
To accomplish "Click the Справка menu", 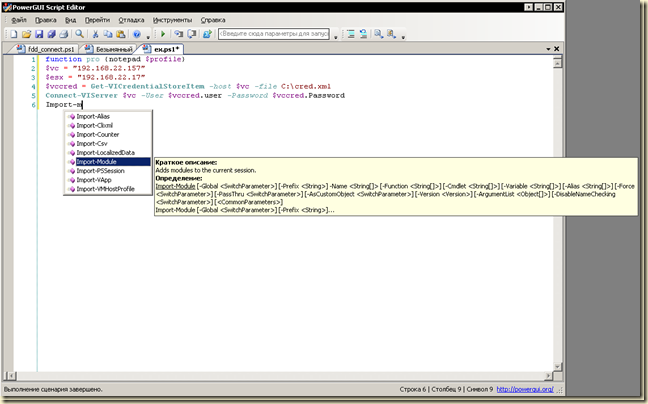I will [x=213, y=19].
